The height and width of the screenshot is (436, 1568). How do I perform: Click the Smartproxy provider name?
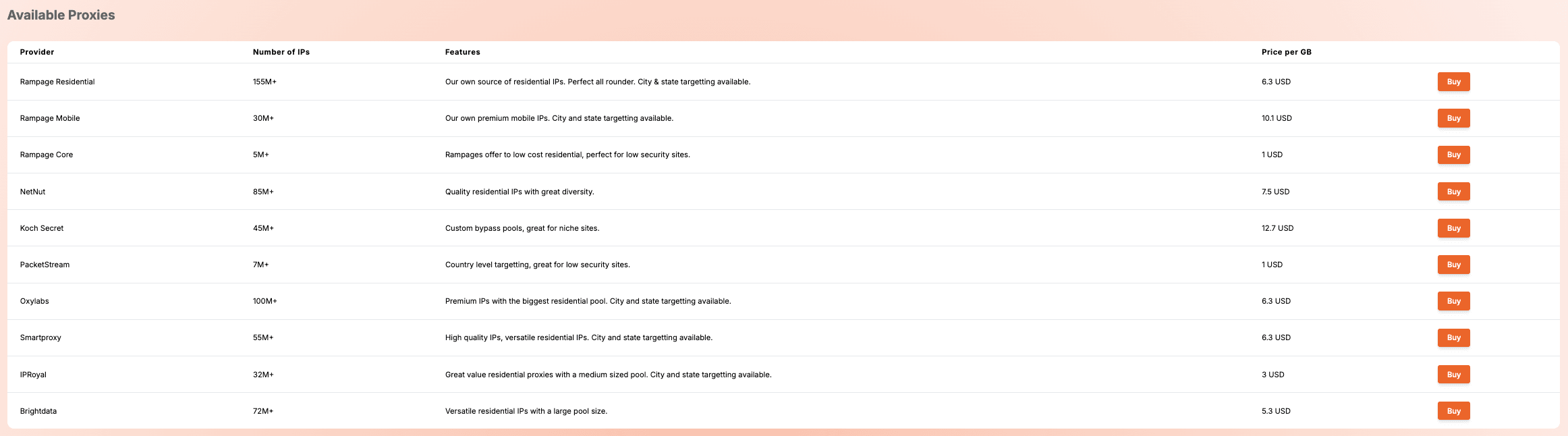[x=40, y=337]
